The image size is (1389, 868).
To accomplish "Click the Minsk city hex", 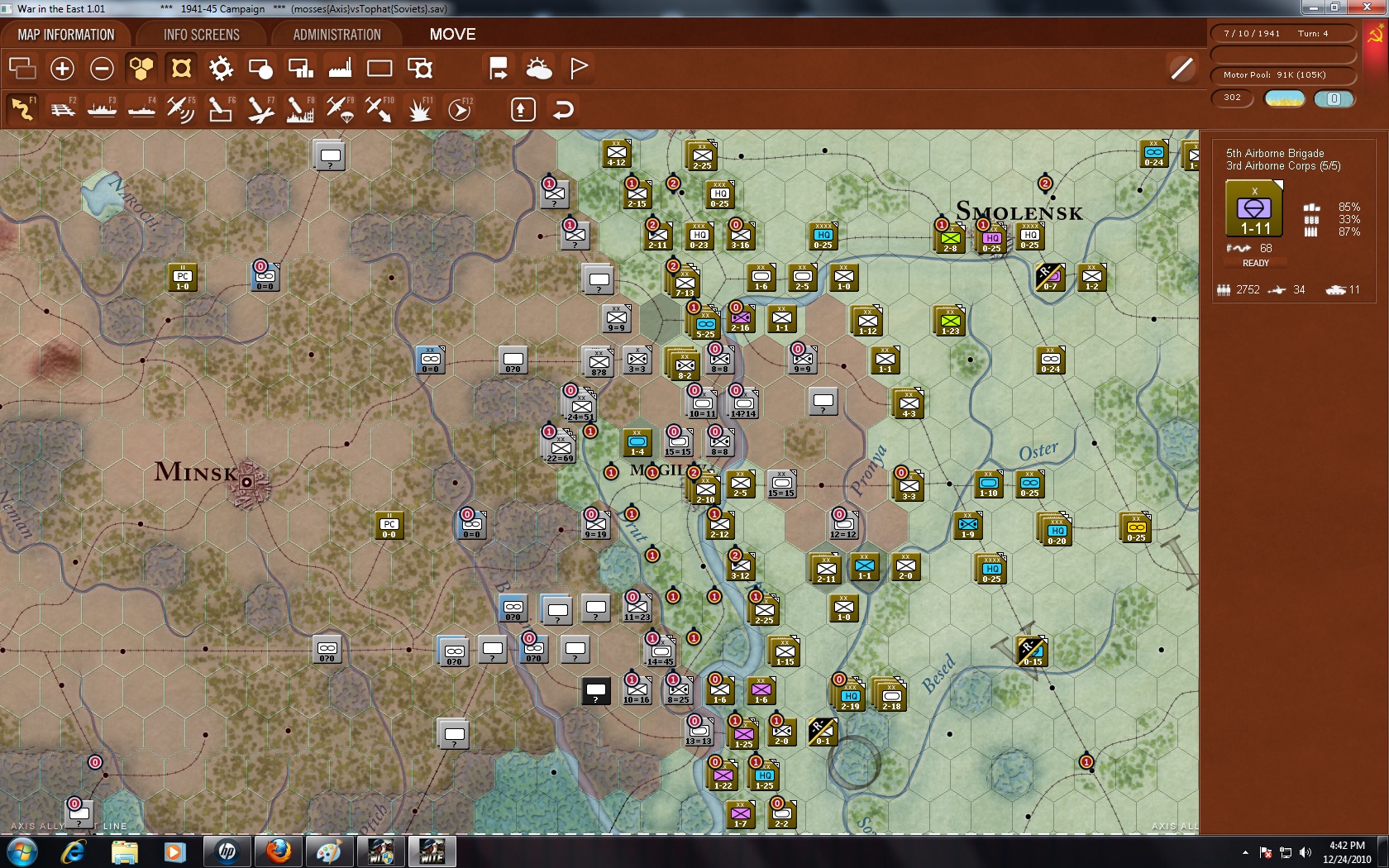I will tap(246, 481).
